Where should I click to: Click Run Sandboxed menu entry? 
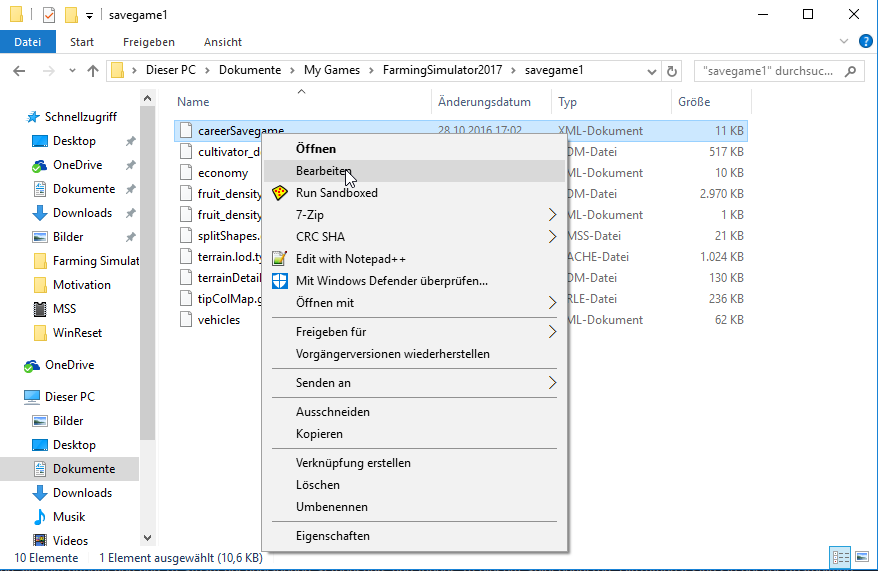[x=414, y=193]
